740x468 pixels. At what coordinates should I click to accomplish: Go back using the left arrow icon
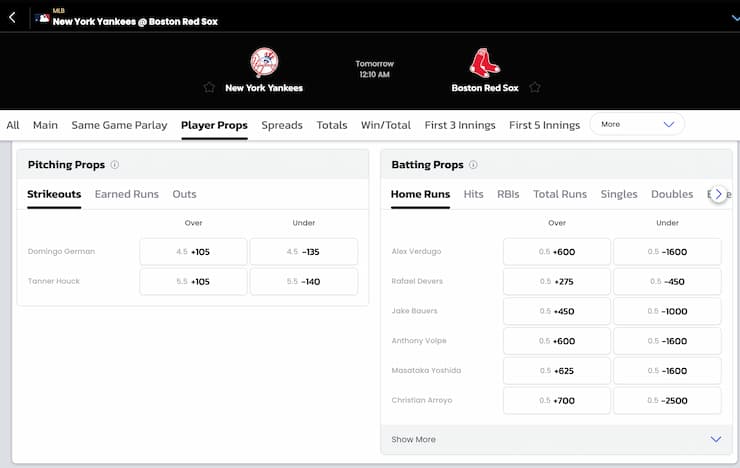pos(12,17)
